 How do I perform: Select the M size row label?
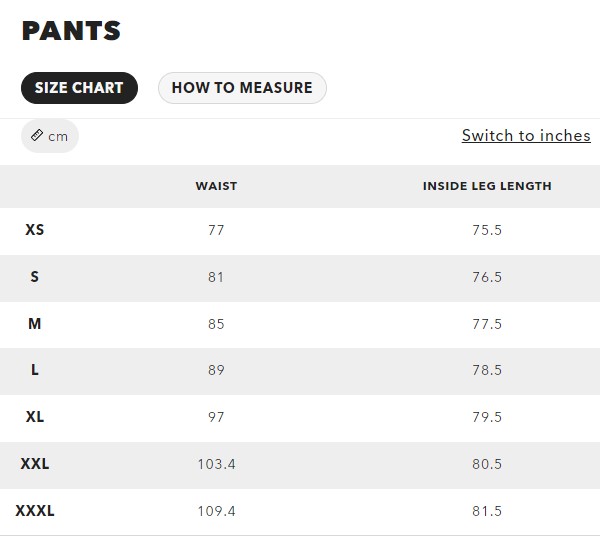pos(35,324)
